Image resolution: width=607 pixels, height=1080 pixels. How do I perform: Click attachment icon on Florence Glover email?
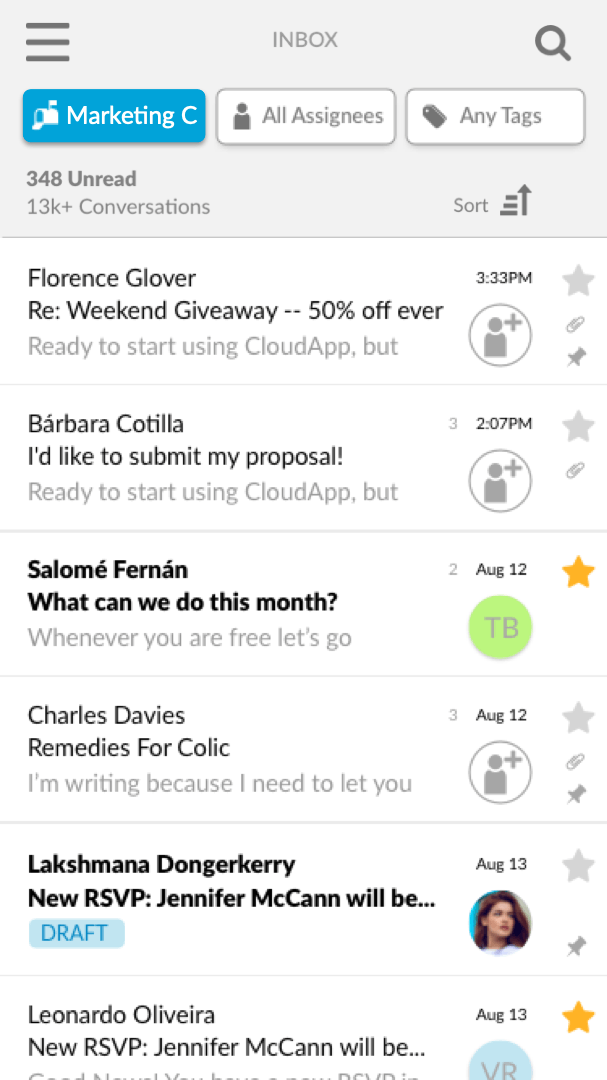coord(576,325)
